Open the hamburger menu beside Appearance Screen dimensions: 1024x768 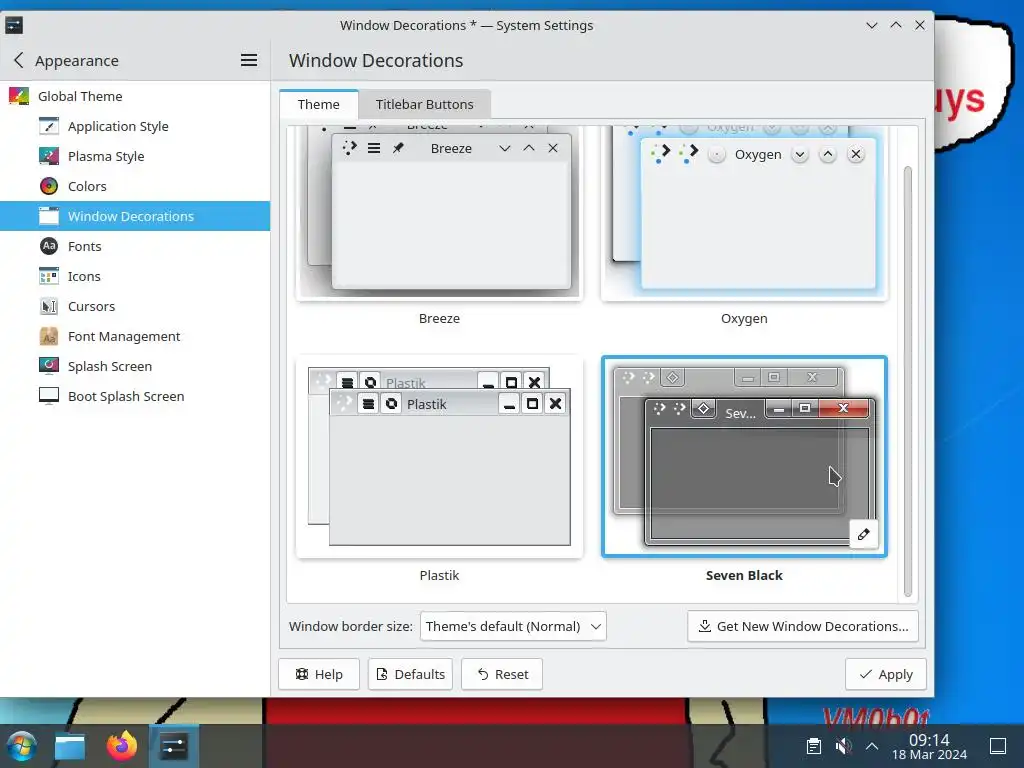[x=249, y=61]
